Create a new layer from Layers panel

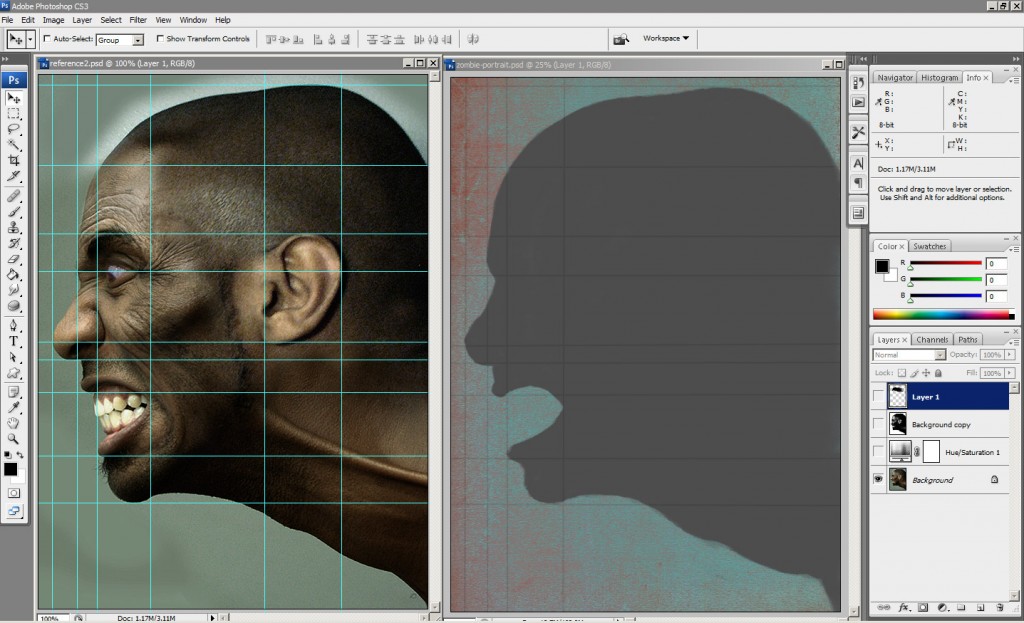point(980,607)
